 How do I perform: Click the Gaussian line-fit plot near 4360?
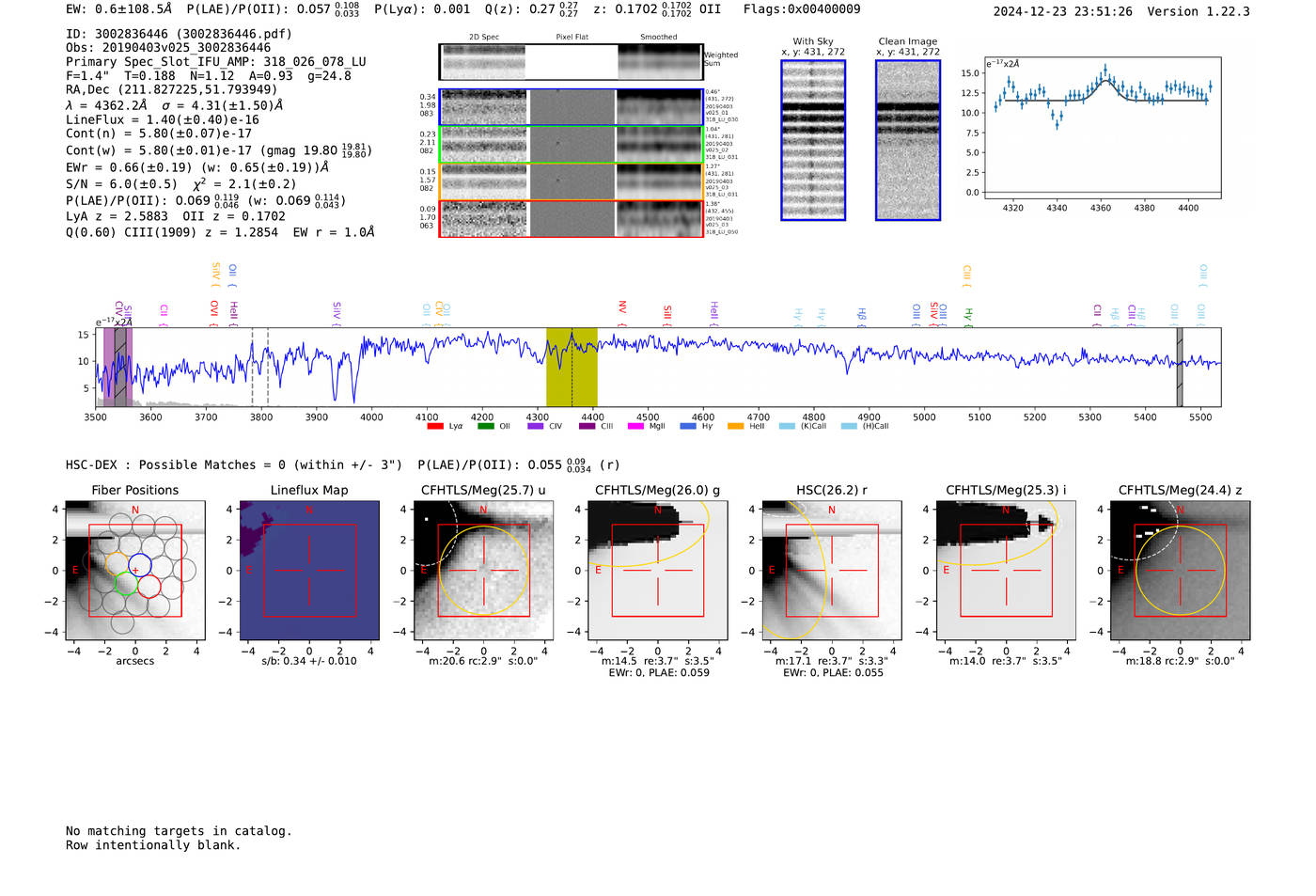1103,127
